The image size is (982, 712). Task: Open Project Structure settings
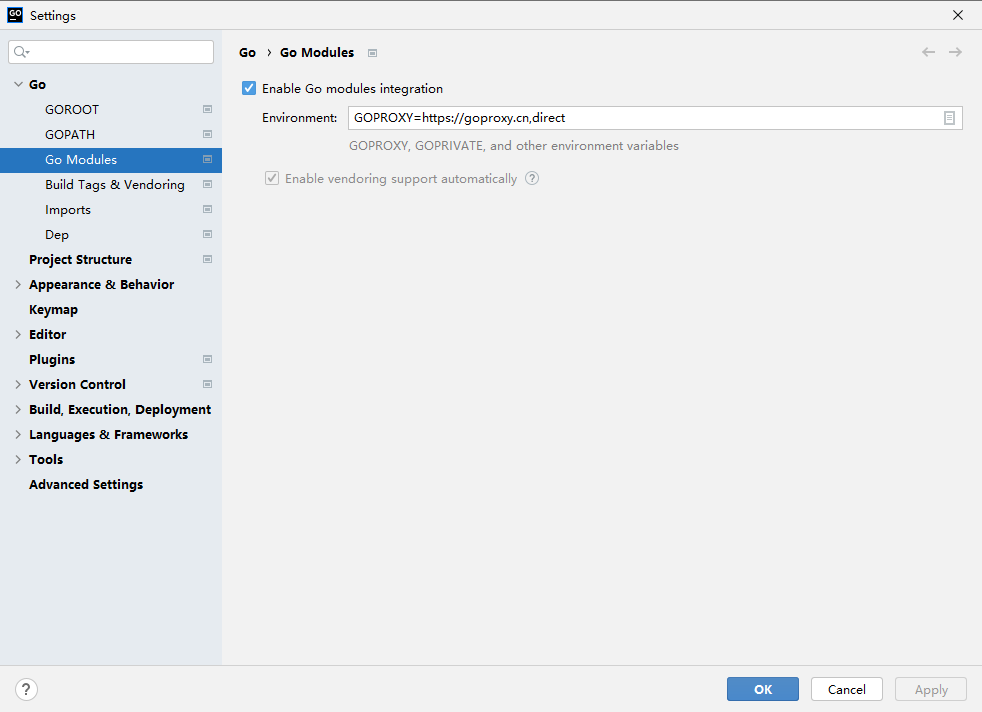pyautogui.click(x=111, y=260)
